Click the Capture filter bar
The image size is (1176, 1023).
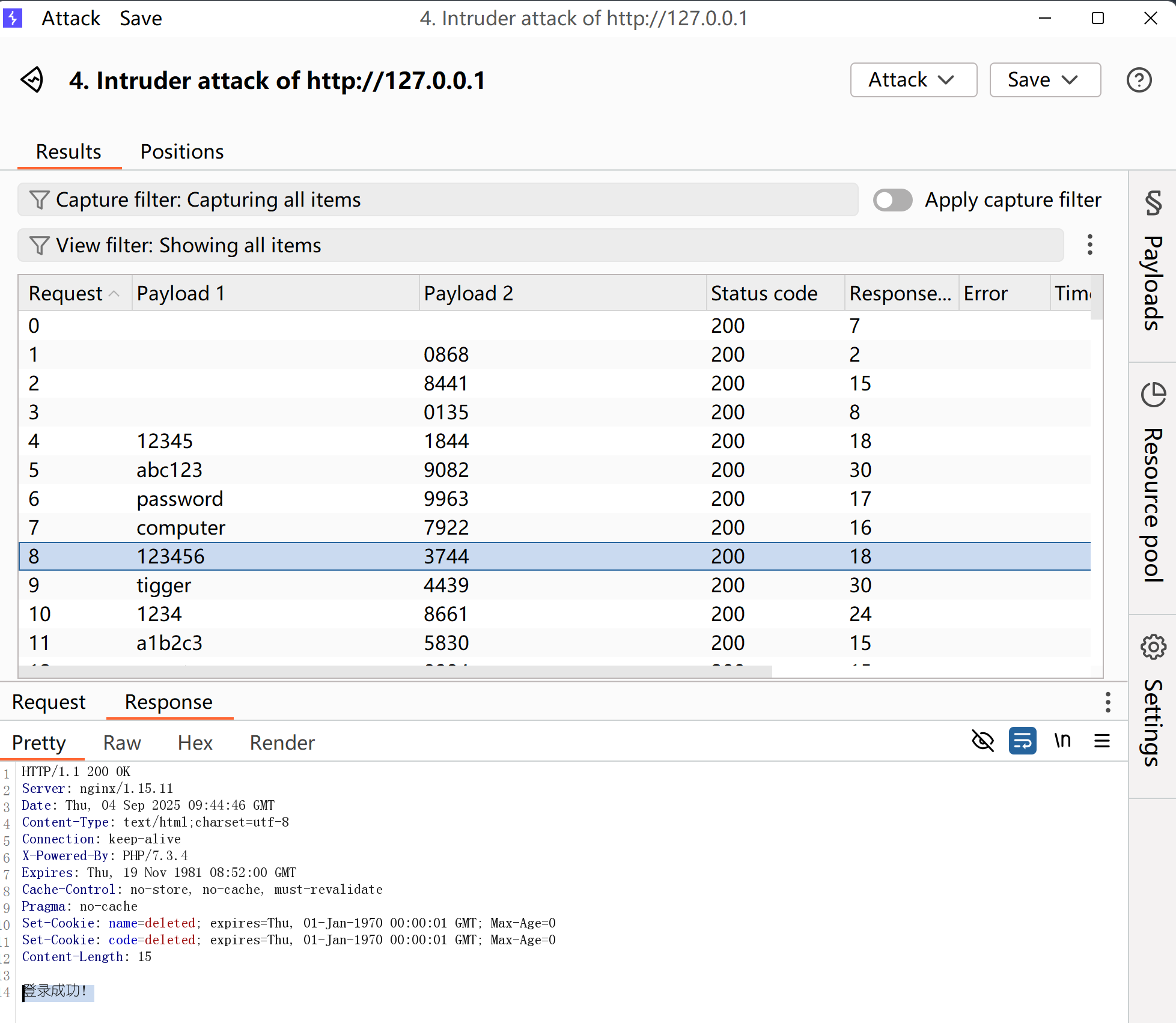pyautogui.click(x=438, y=199)
